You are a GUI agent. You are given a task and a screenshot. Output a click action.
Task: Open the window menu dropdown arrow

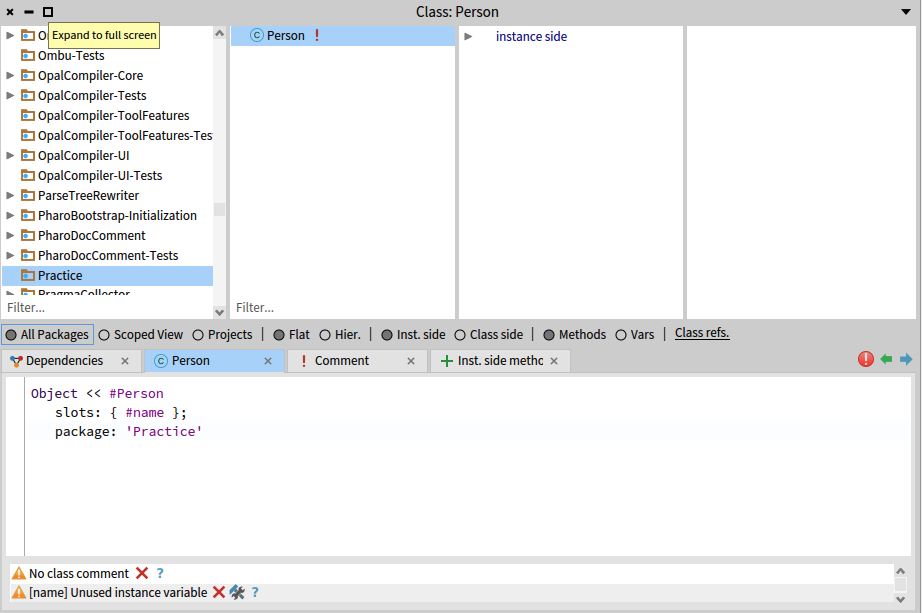point(906,12)
